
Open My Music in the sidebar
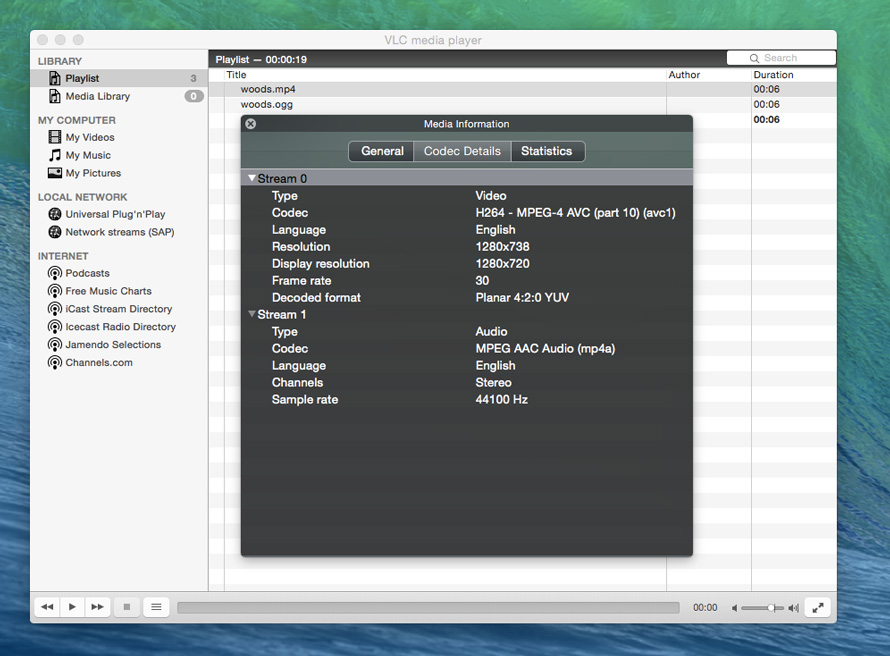click(119, 155)
